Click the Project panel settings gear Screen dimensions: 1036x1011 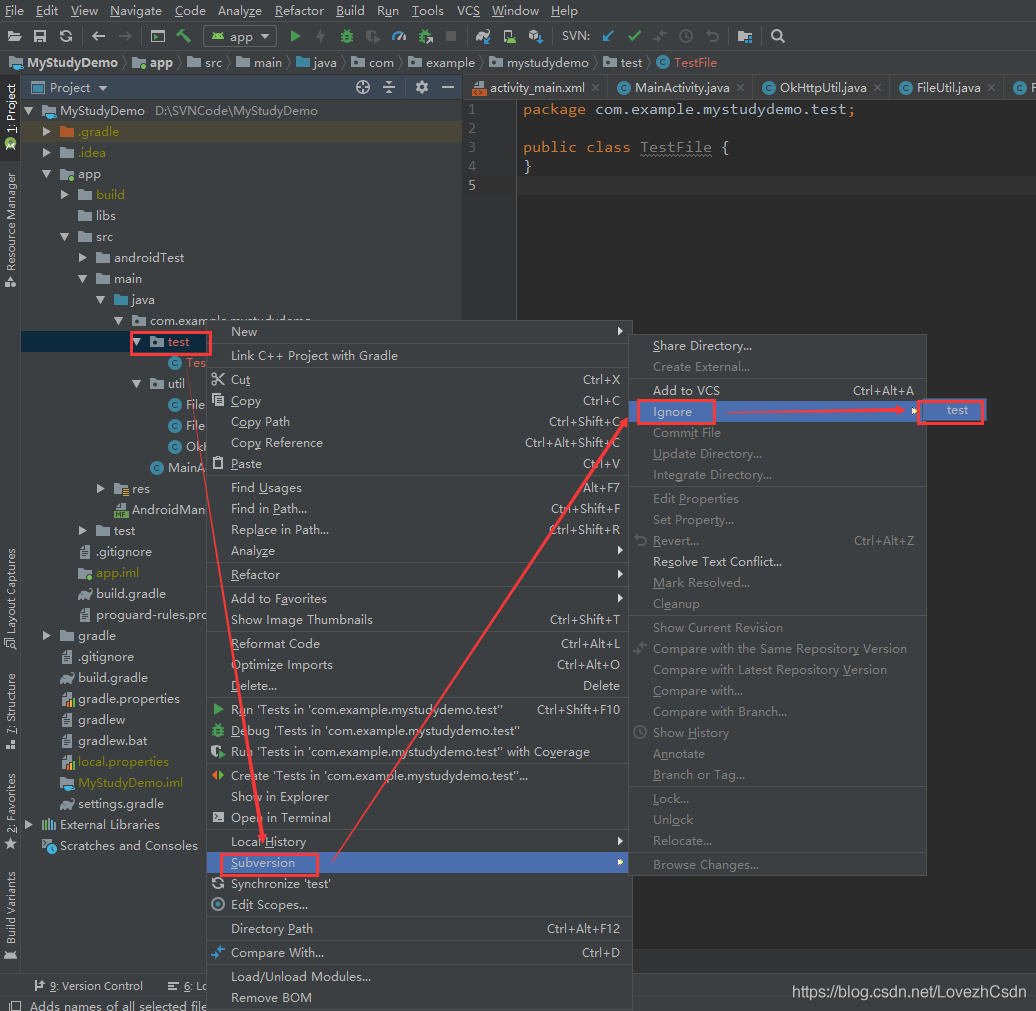pos(421,88)
